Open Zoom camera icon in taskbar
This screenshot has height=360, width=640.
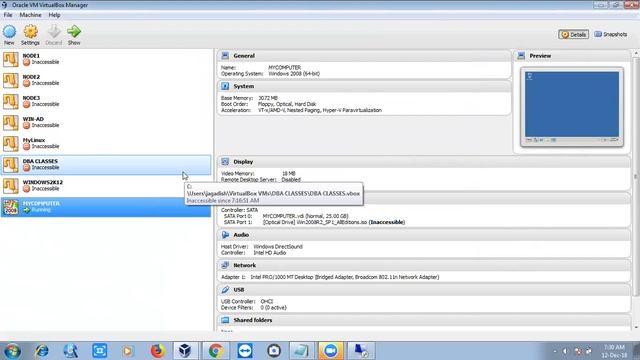331,351
